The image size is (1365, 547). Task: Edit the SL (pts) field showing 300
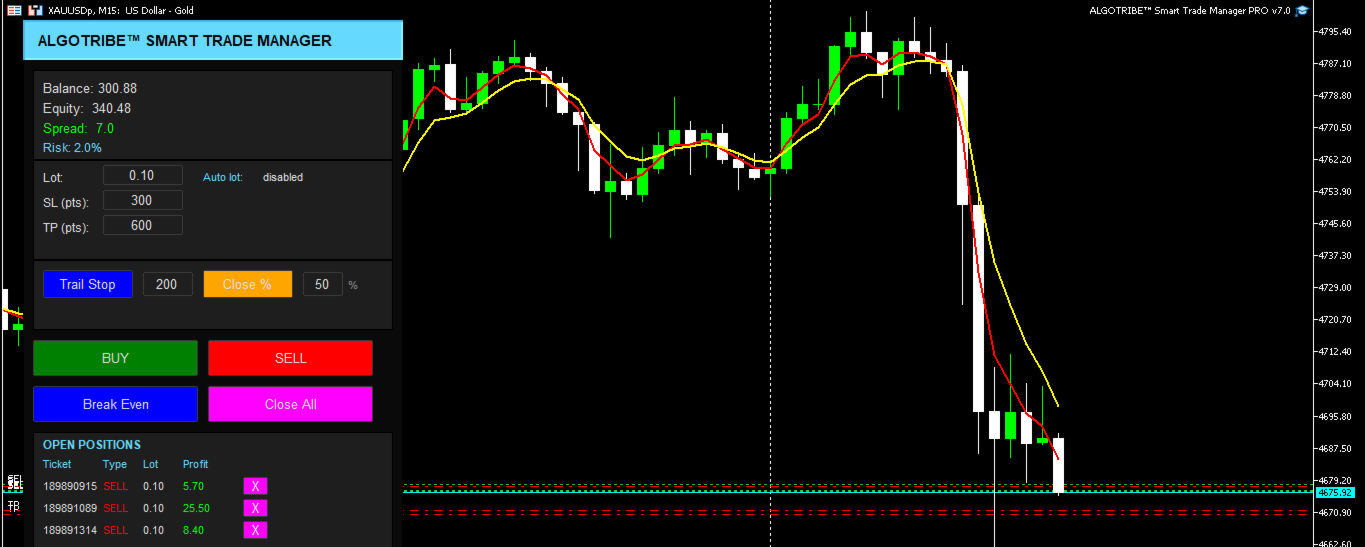142,200
